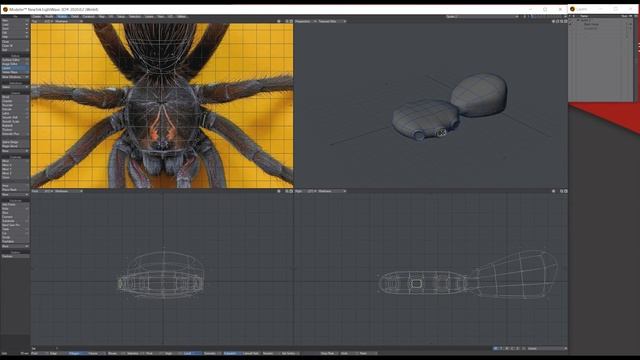This screenshot has height=360, width=640.
Task: Open the Image Editor
Action: 15,64
